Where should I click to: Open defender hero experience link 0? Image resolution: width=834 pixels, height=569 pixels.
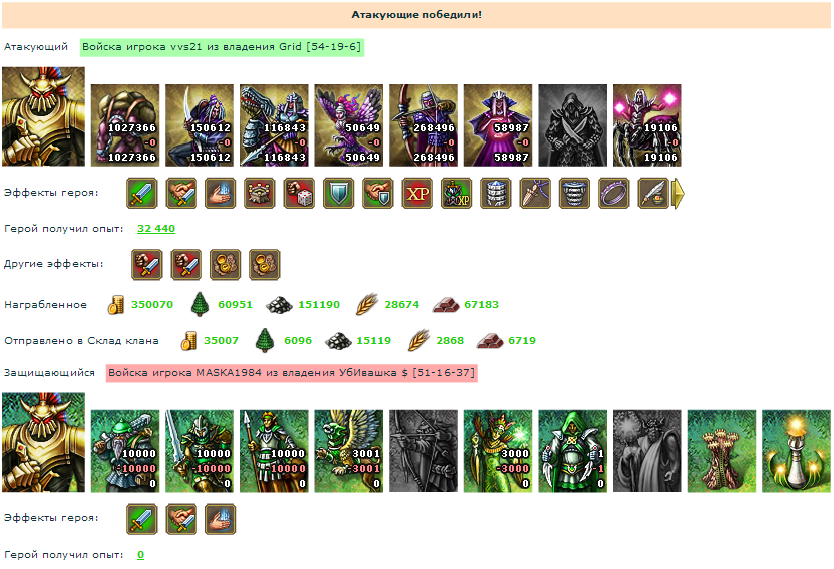tap(140, 555)
